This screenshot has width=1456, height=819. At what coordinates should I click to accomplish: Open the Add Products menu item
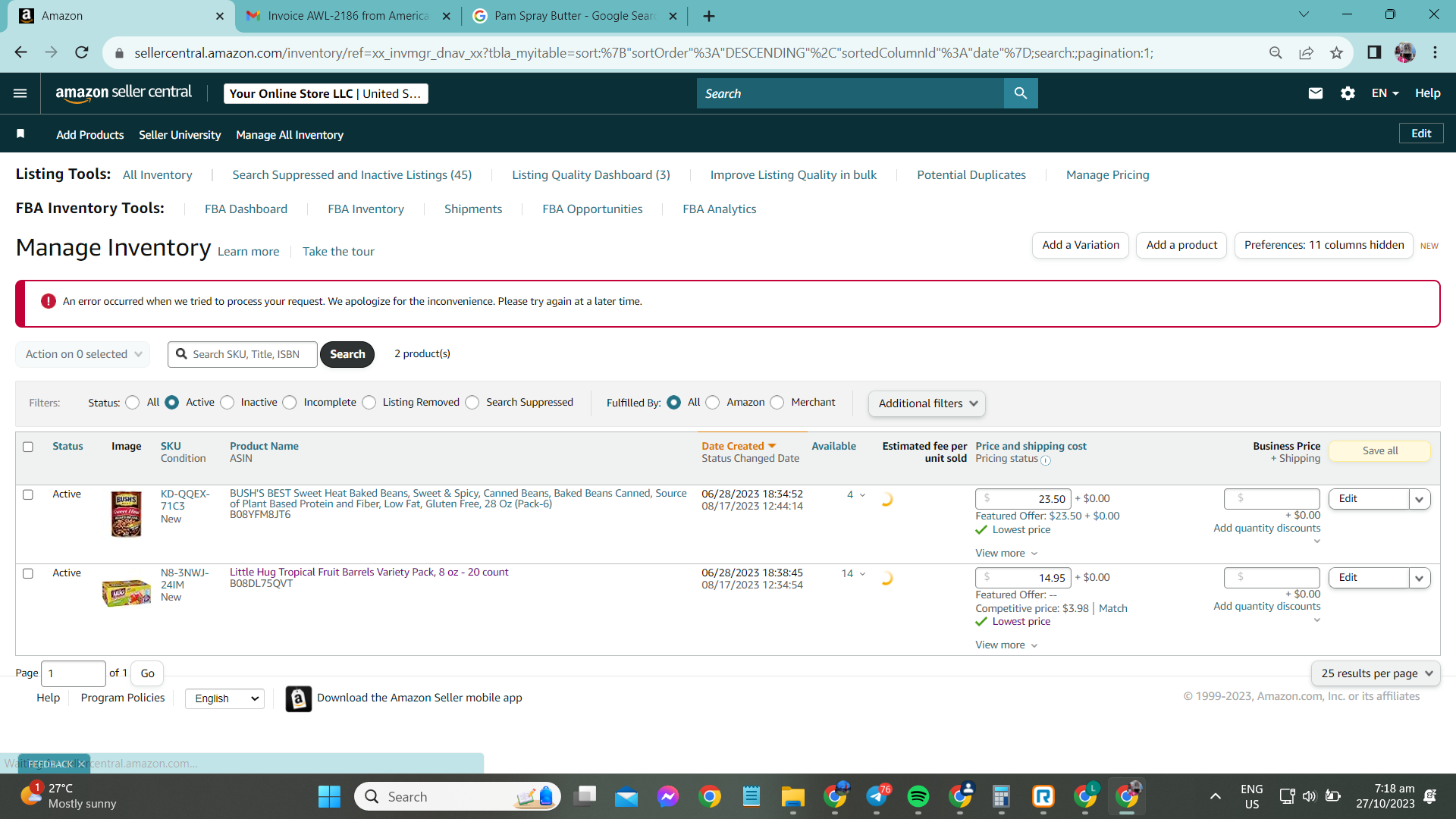(x=89, y=135)
